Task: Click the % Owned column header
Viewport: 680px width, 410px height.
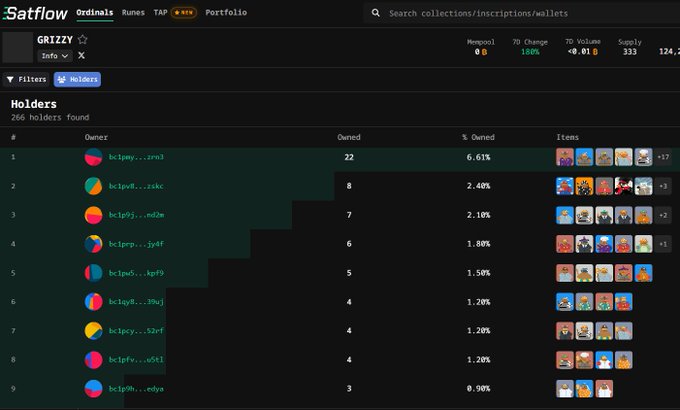Action: pyautogui.click(x=478, y=137)
